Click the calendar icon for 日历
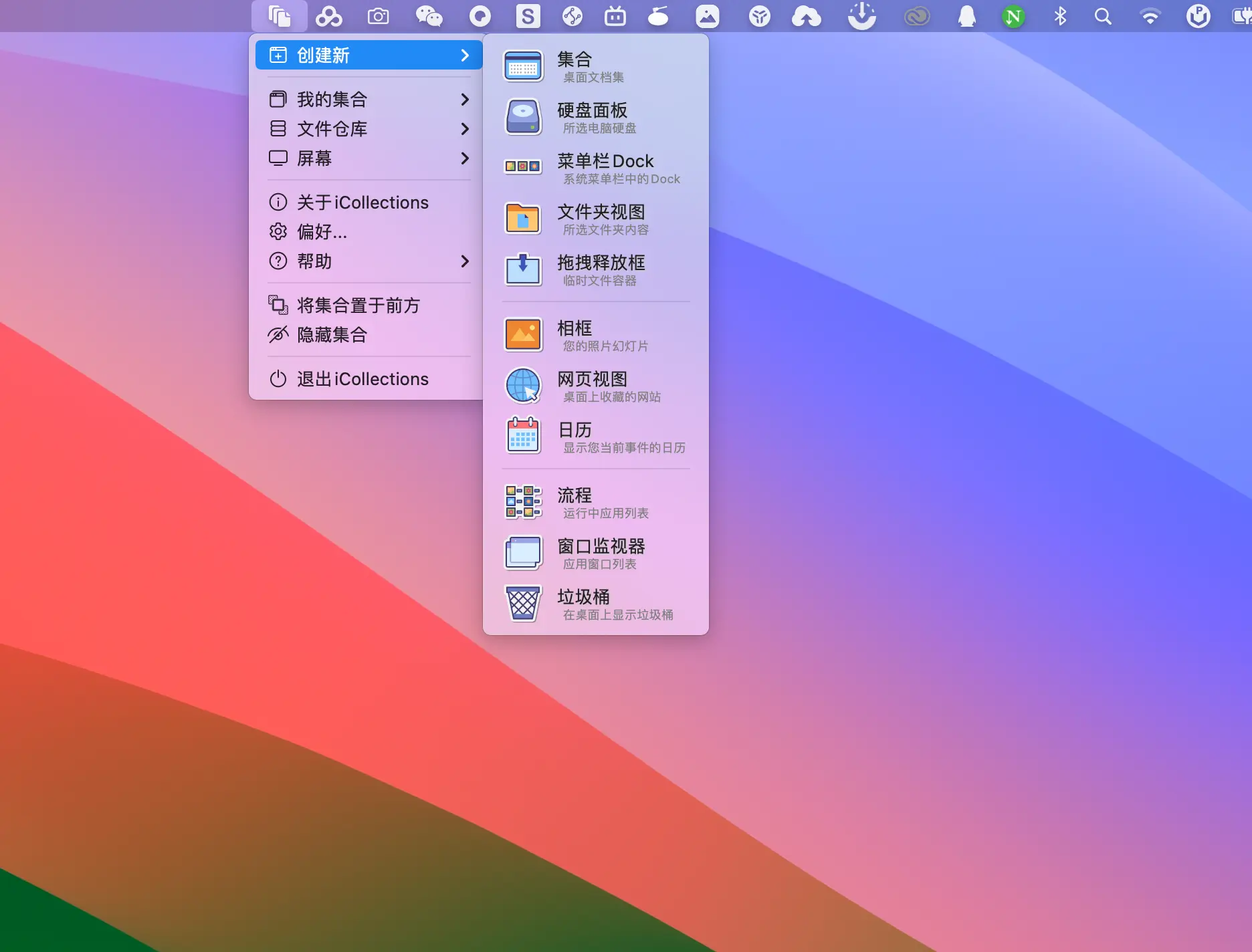Screen dimensions: 1252x952 pyautogui.click(x=523, y=437)
